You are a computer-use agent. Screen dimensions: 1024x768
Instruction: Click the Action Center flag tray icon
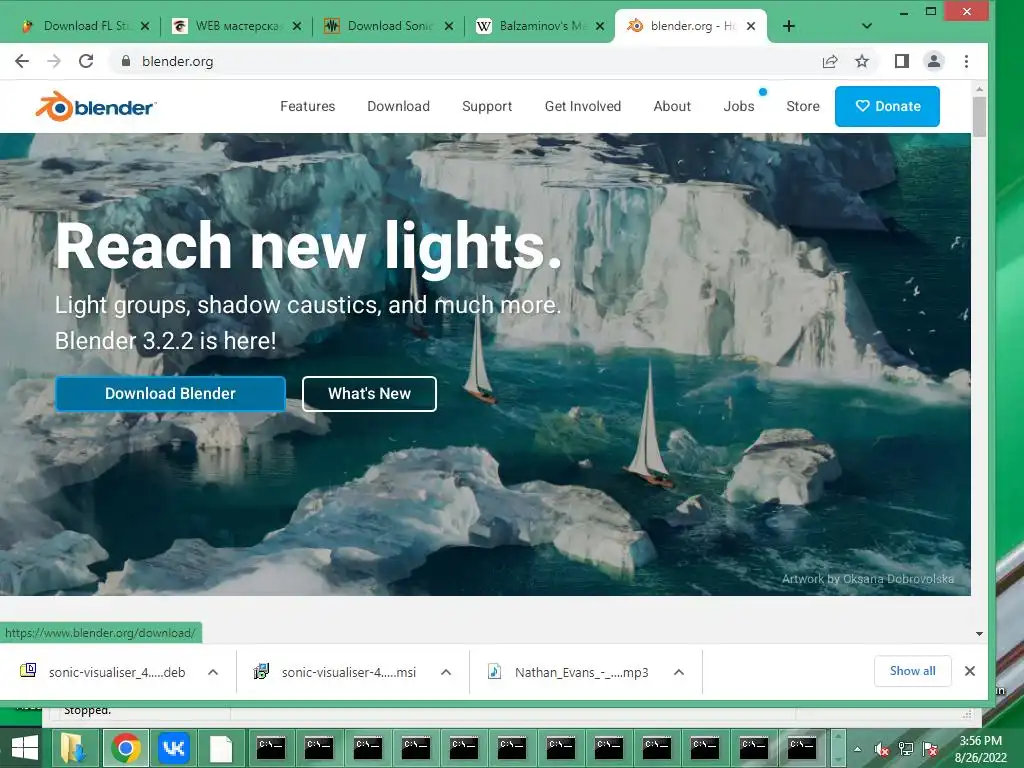tap(930, 749)
